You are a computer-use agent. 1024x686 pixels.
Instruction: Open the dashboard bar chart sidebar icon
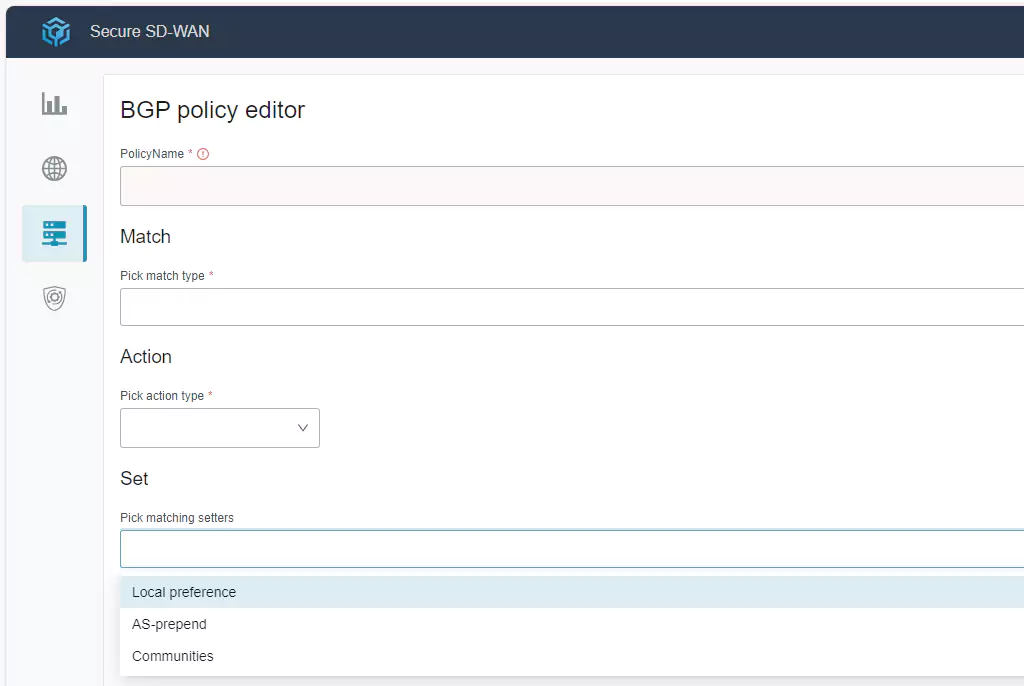(54, 104)
